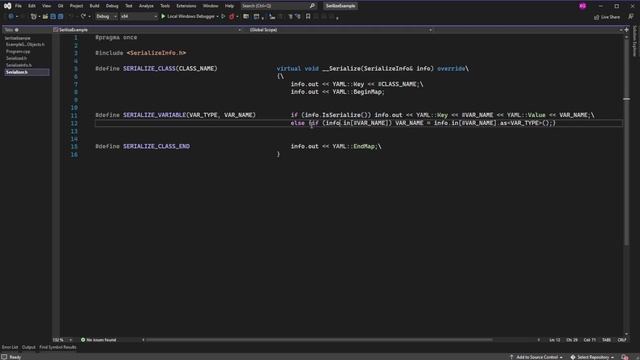Click the navigate backward toolbar icon
640x360 pixels.
point(11,17)
